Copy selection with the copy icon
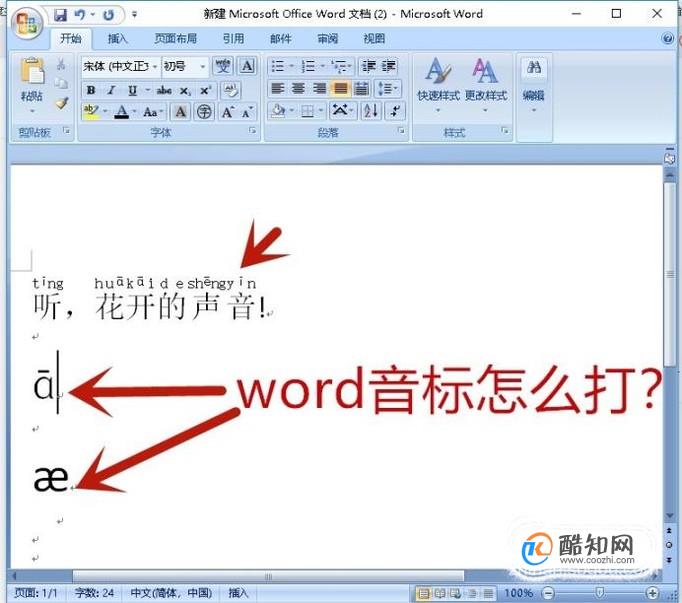Screen dimensions: 682x603 [61, 83]
